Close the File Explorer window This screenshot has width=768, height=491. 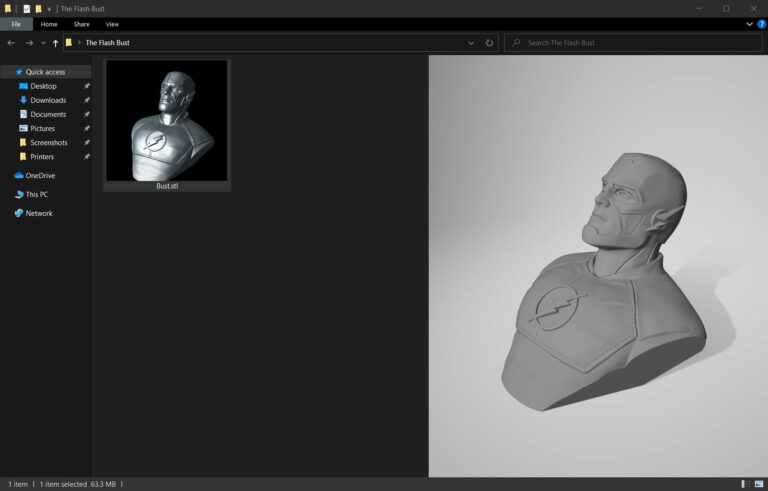(754, 8)
